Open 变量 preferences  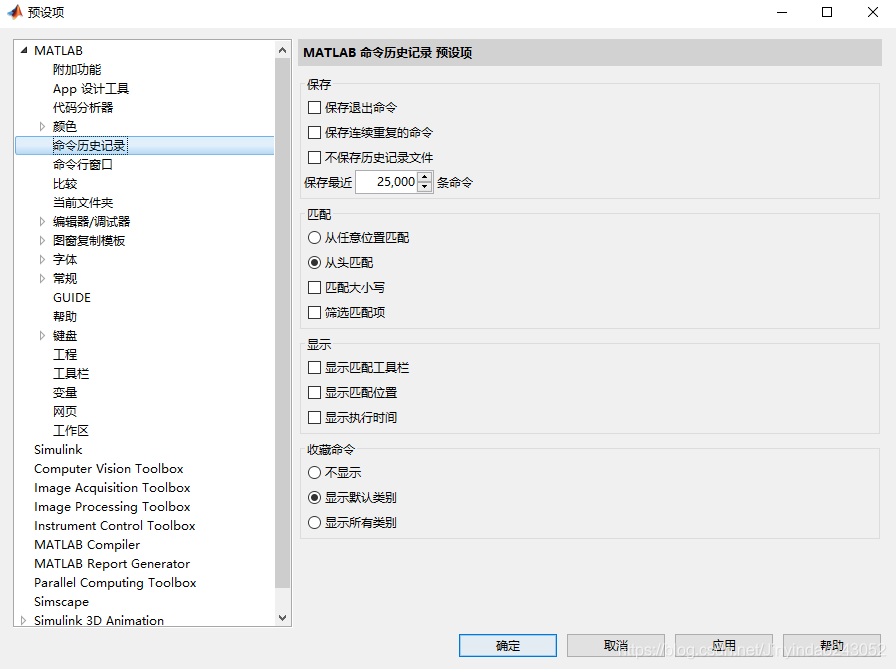(x=65, y=392)
